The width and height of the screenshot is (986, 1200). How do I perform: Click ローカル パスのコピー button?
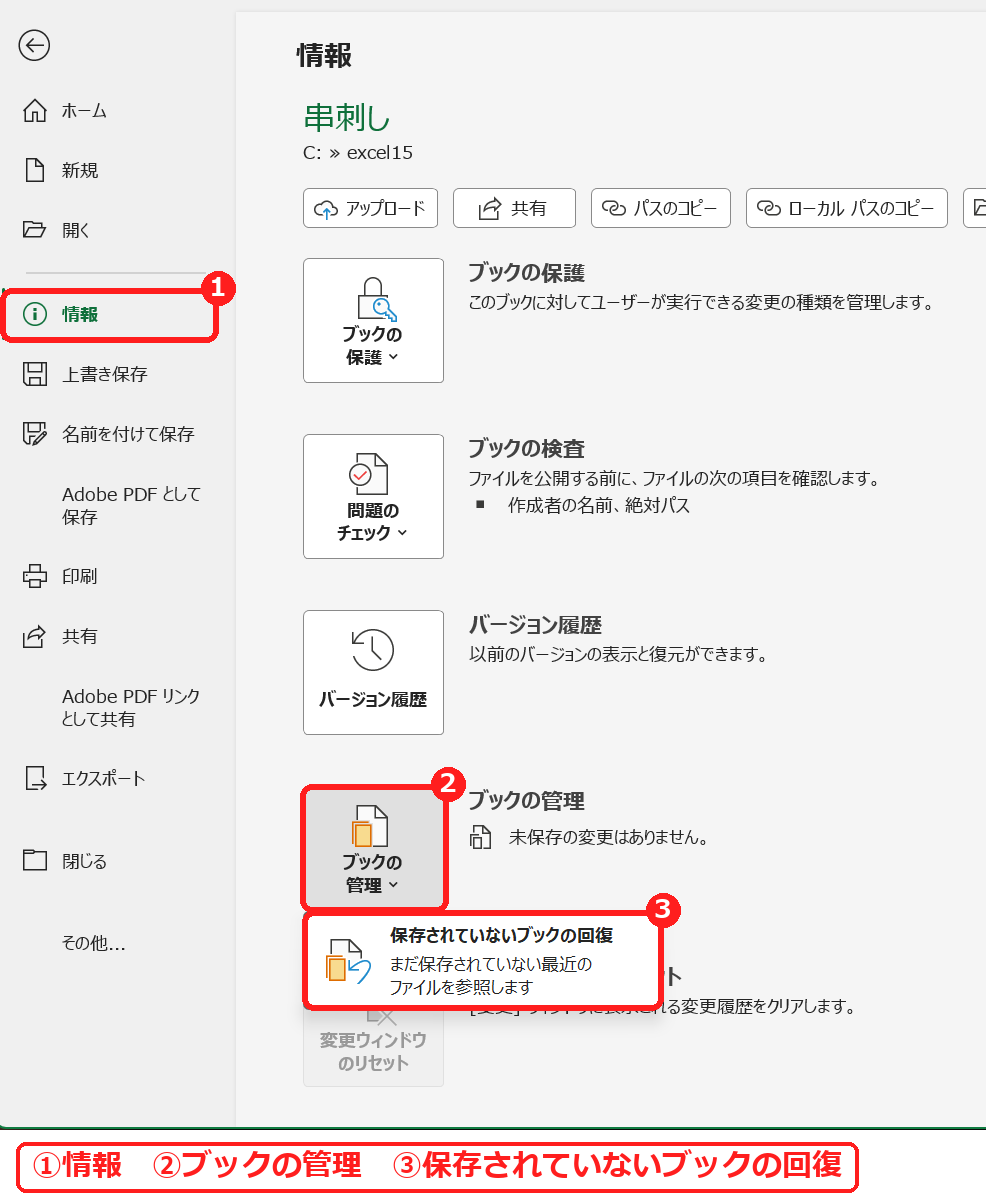click(x=847, y=208)
